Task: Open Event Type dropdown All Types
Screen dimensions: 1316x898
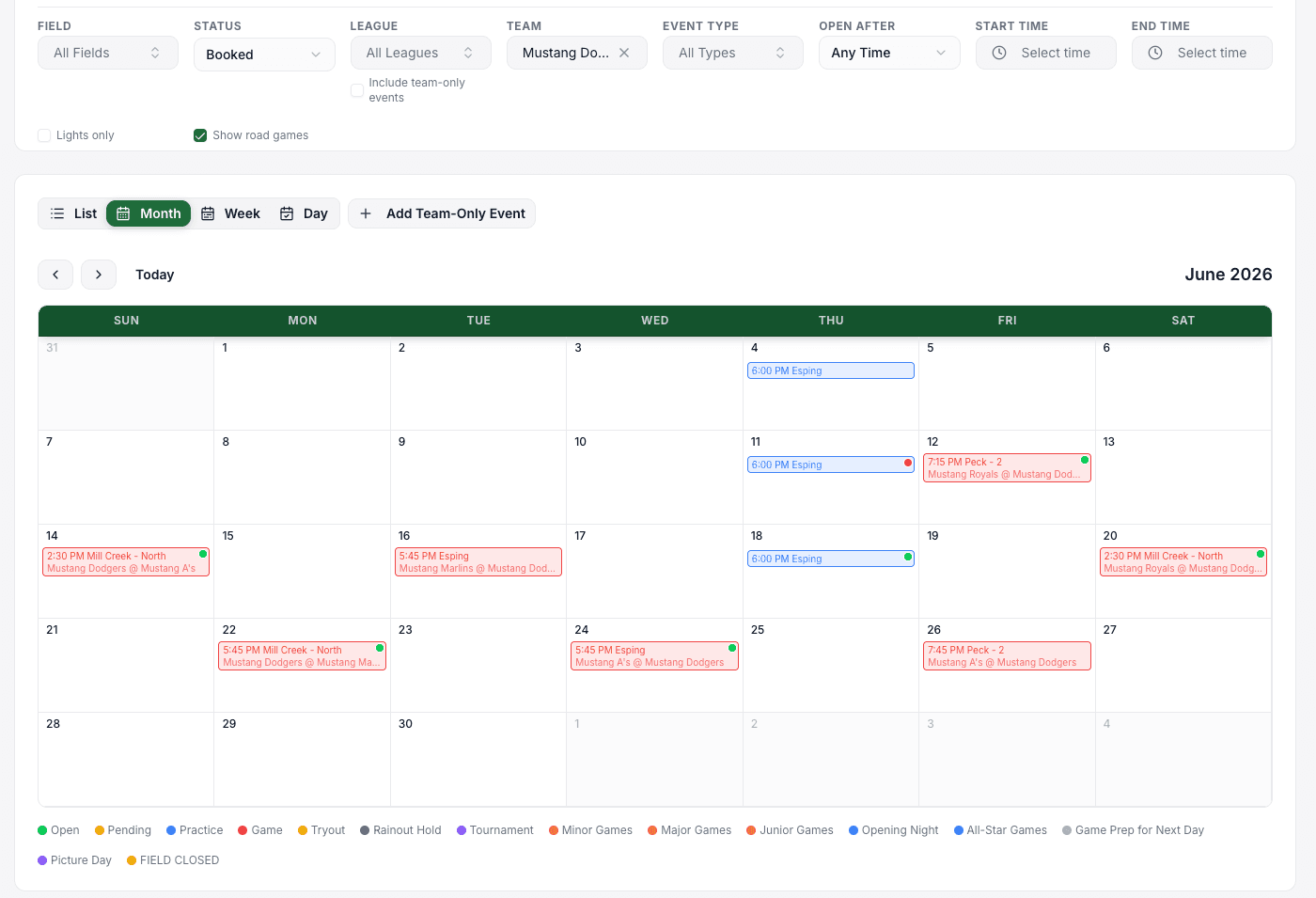Action: click(733, 53)
